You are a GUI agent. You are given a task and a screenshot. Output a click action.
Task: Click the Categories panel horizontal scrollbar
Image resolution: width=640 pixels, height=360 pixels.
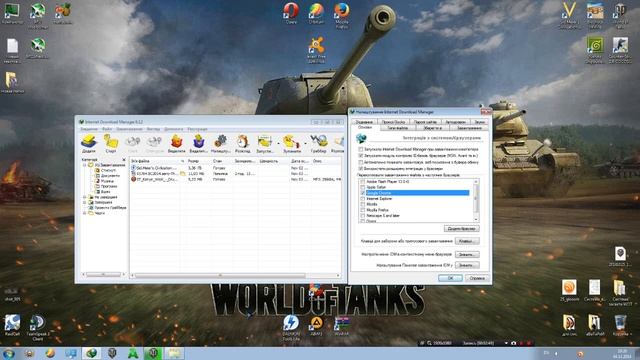(103, 274)
